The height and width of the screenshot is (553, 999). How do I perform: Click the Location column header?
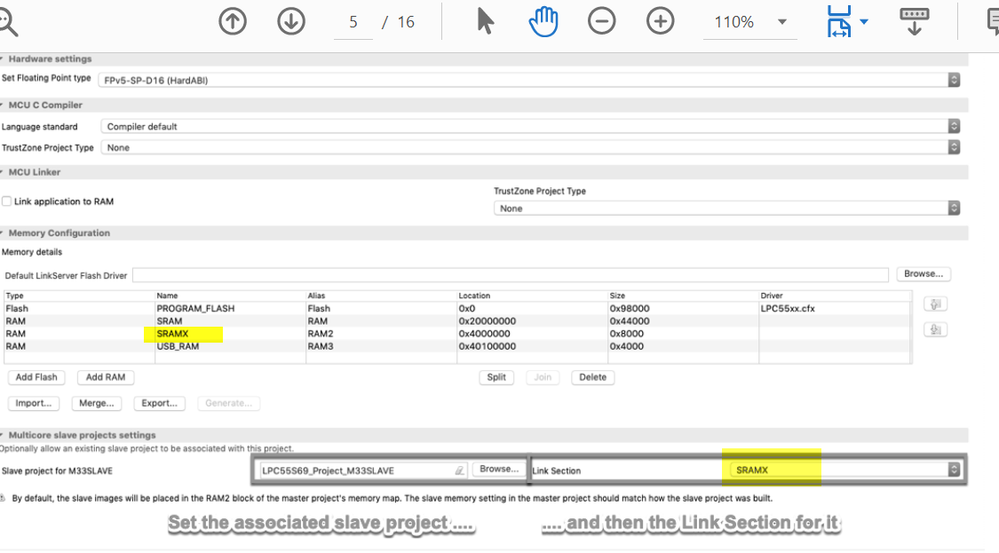pyautogui.click(x=475, y=296)
